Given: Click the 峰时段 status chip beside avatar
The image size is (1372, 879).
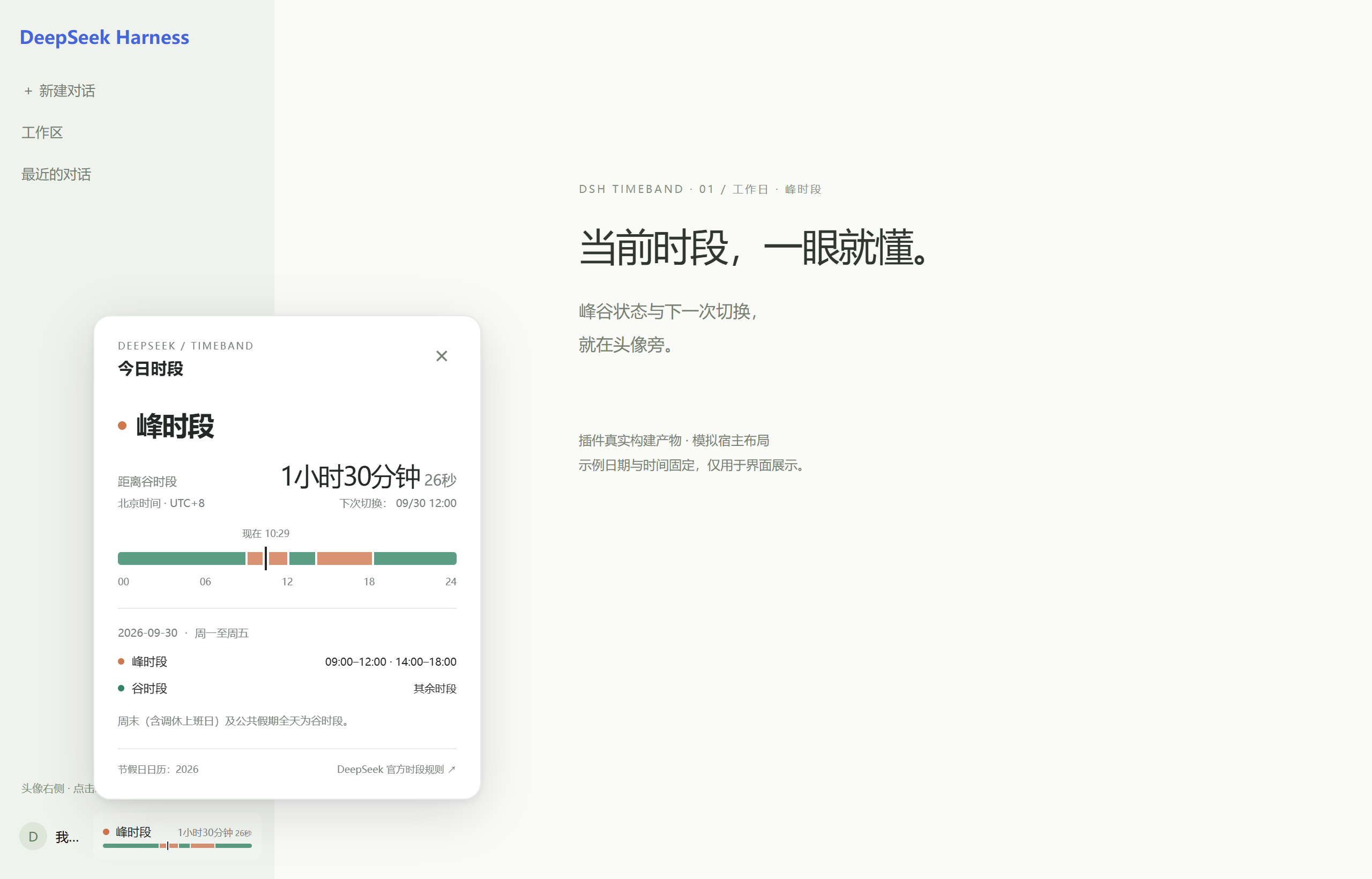Looking at the screenshot, I should pyautogui.click(x=177, y=836).
